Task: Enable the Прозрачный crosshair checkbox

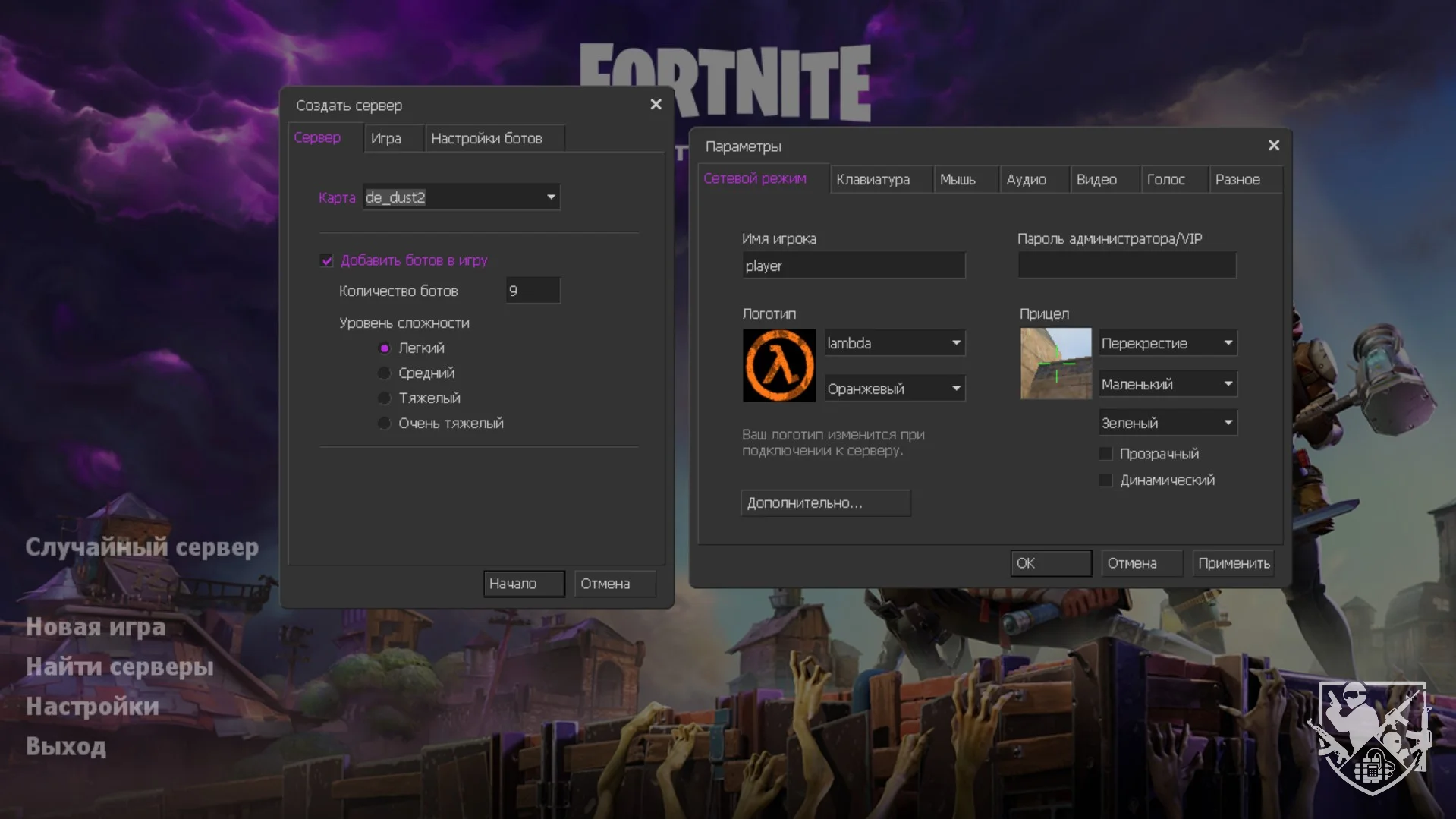Action: pos(1105,454)
